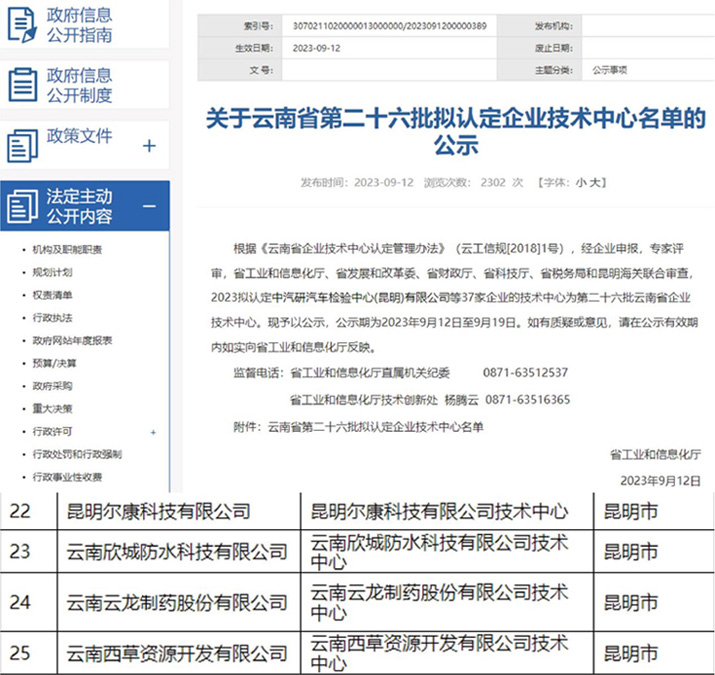Collapse the 法定主动公开内容 section with minus sign

click(149, 206)
